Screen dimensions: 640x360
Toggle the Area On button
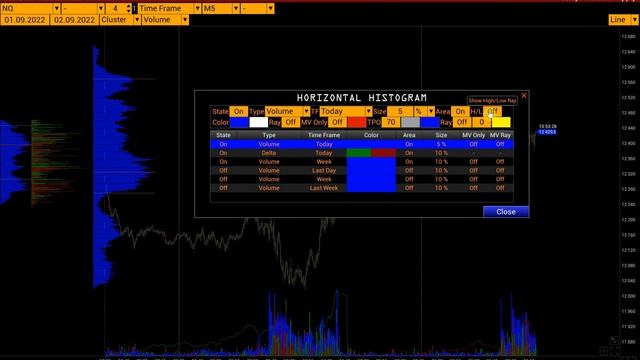(x=460, y=111)
